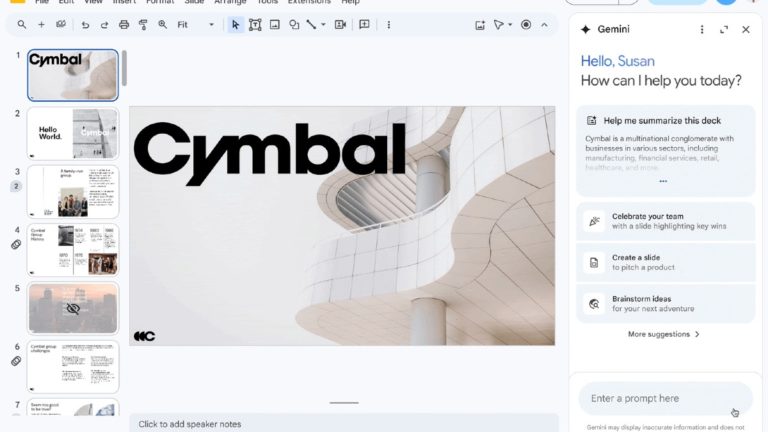The width and height of the screenshot is (768, 432).
Task: Click the 'Hello, Susan' greeting text
Action: point(618,61)
